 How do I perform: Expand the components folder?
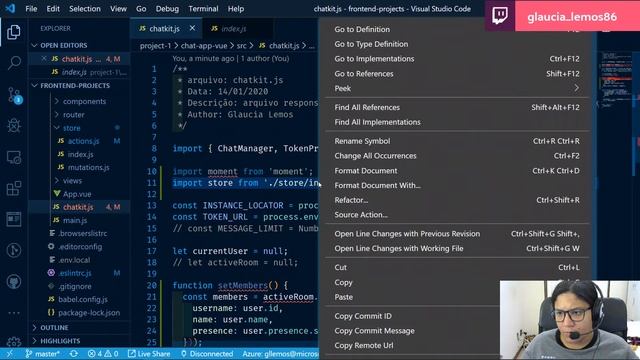coord(84,101)
